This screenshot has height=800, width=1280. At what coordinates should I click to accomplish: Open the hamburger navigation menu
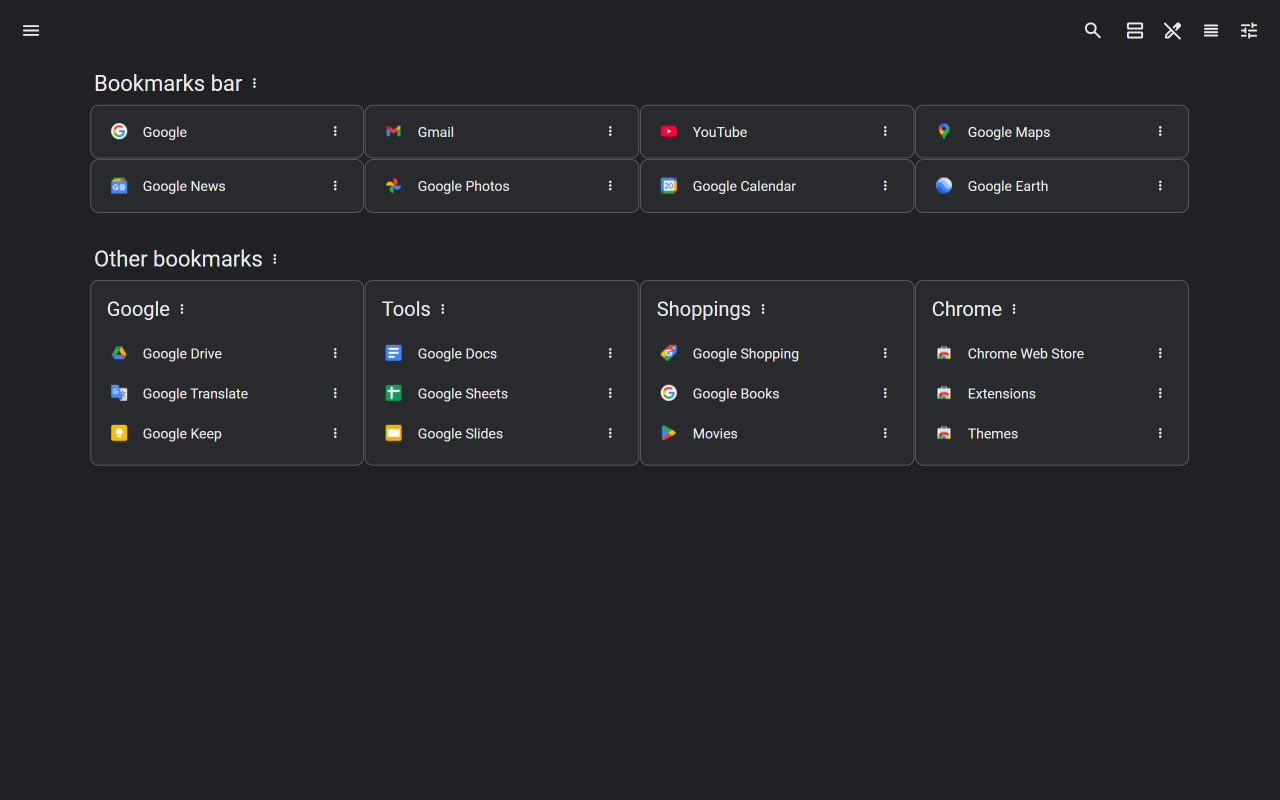click(x=31, y=30)
